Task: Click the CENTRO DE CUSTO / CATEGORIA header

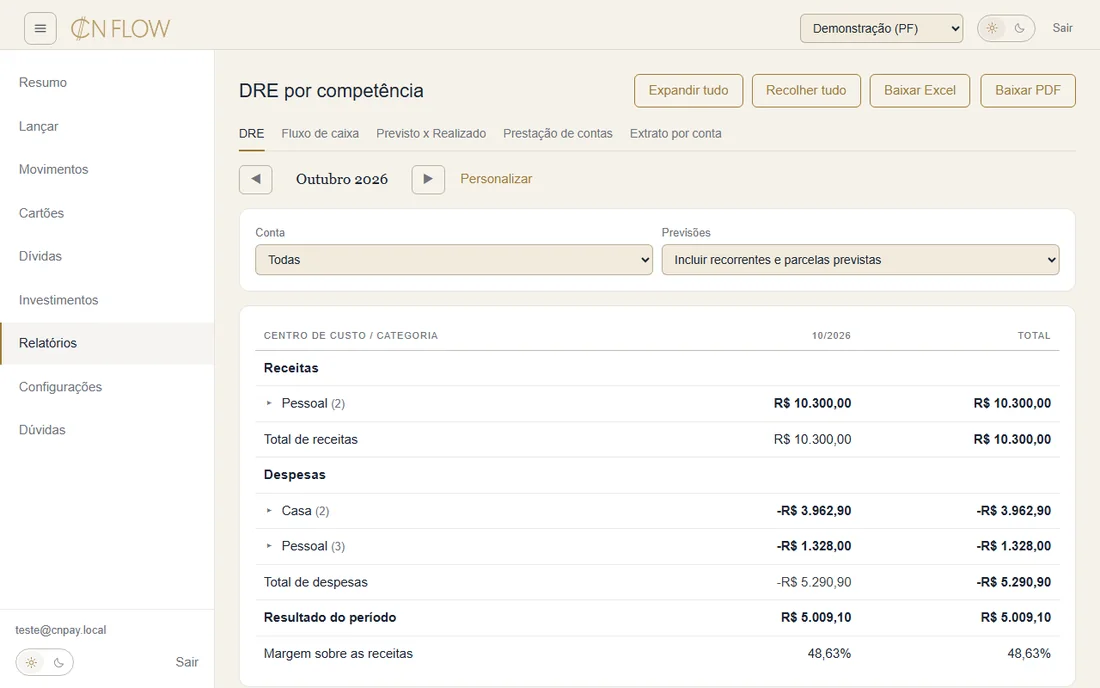Action: pos(351,336)
